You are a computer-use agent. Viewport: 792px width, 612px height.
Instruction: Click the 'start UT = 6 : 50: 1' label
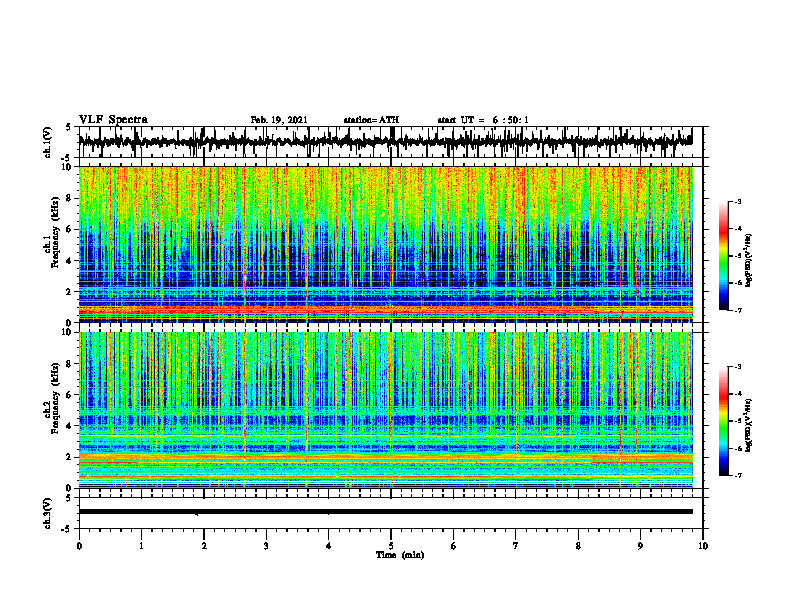(483, 120)
